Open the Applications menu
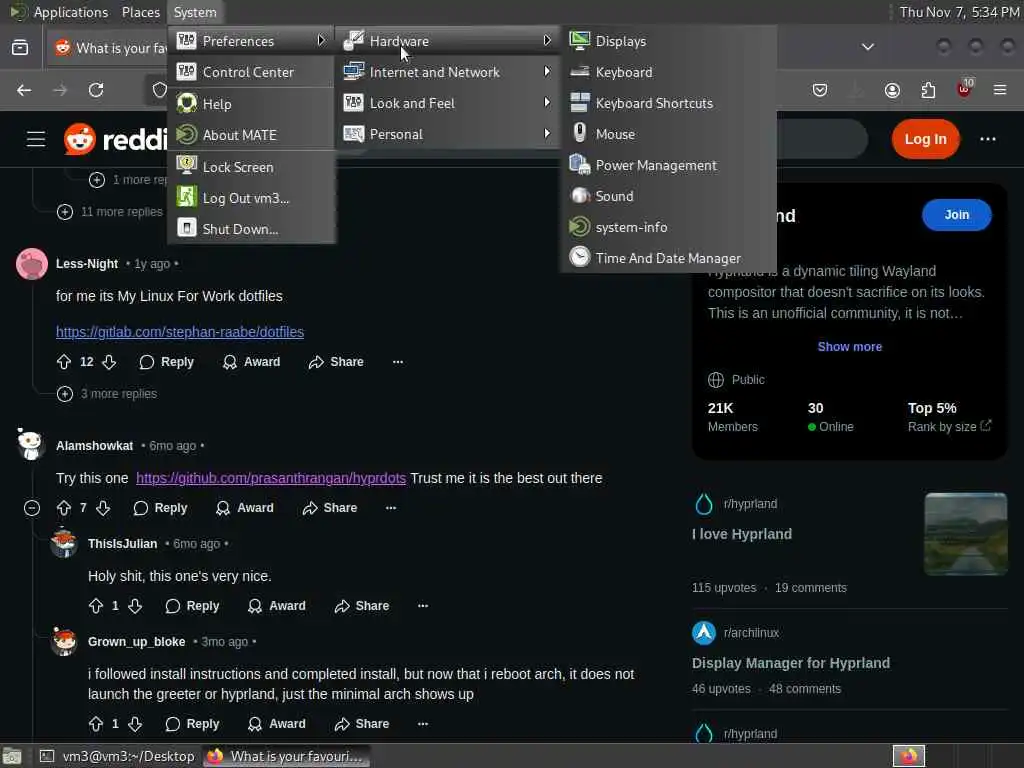This screenshot has height=768, width=1024. [59, 12]
